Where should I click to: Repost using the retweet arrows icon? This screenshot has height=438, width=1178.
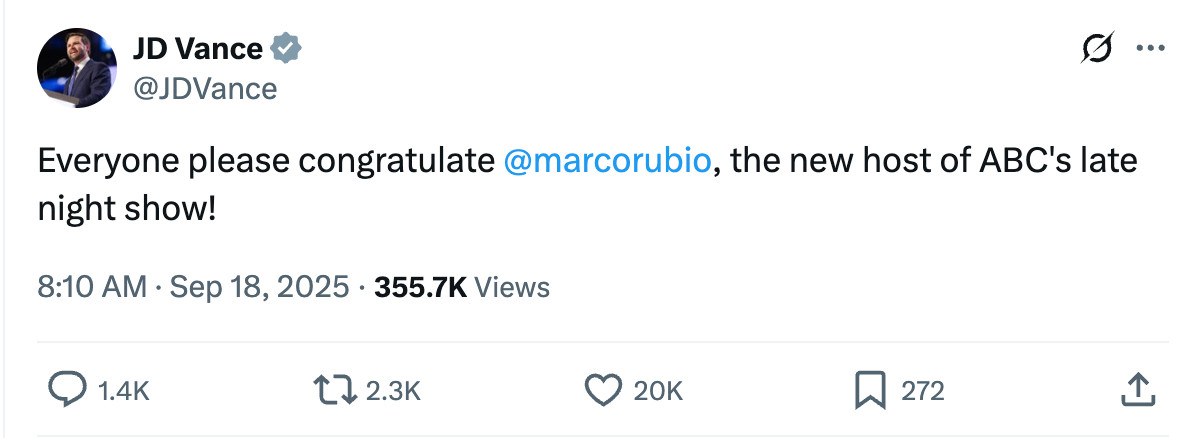[335, 390]
